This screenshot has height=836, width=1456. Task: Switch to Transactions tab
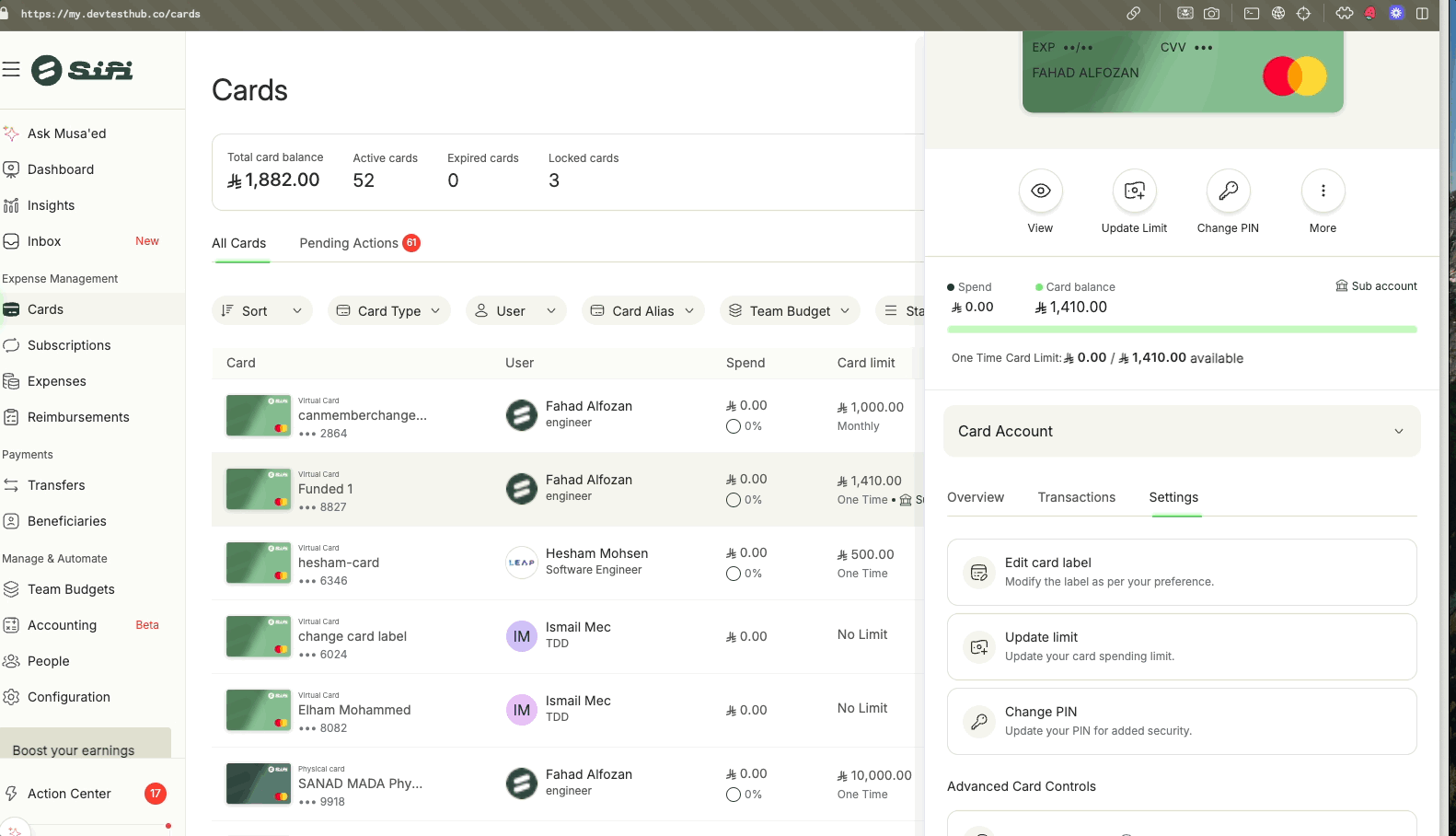[x=1076, y=497]
